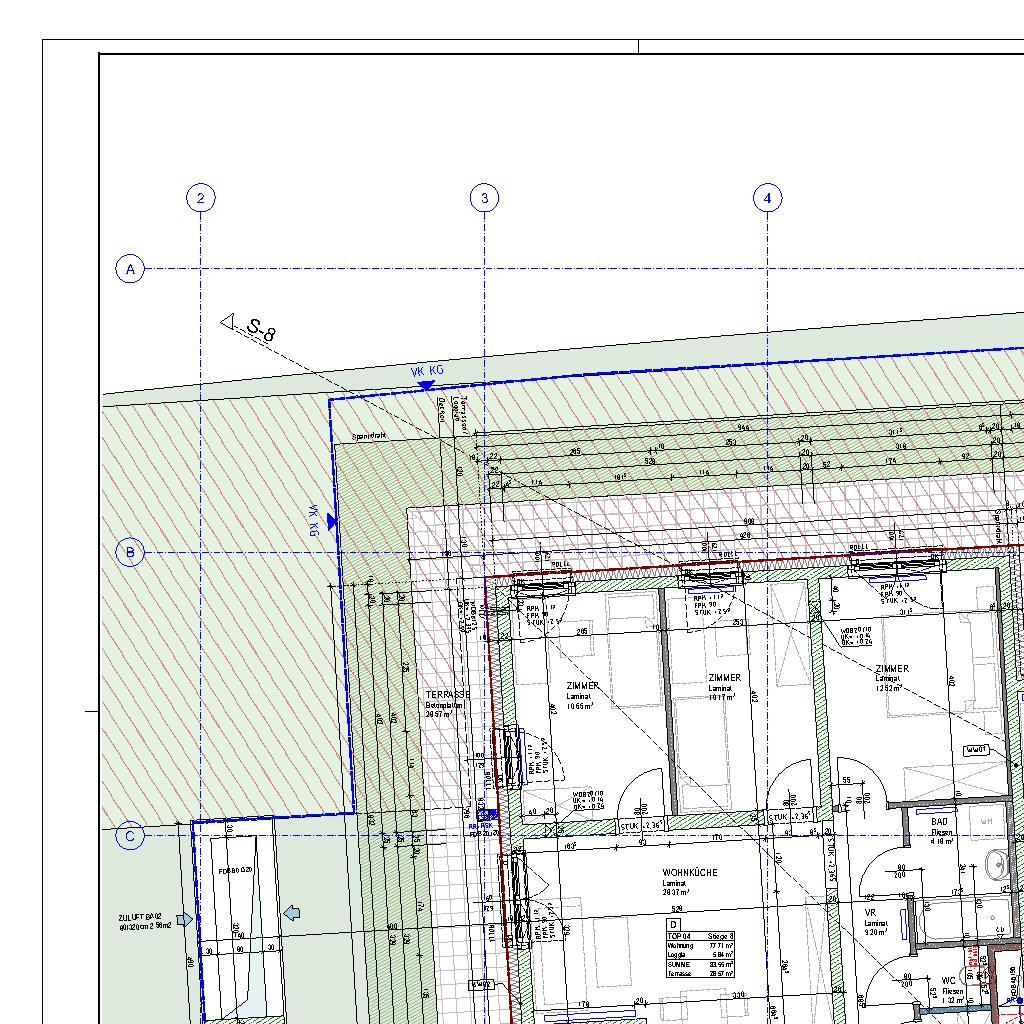
Task: Select the grid axis bubble C
Action: pyautogui.click(x=130, y=836)
